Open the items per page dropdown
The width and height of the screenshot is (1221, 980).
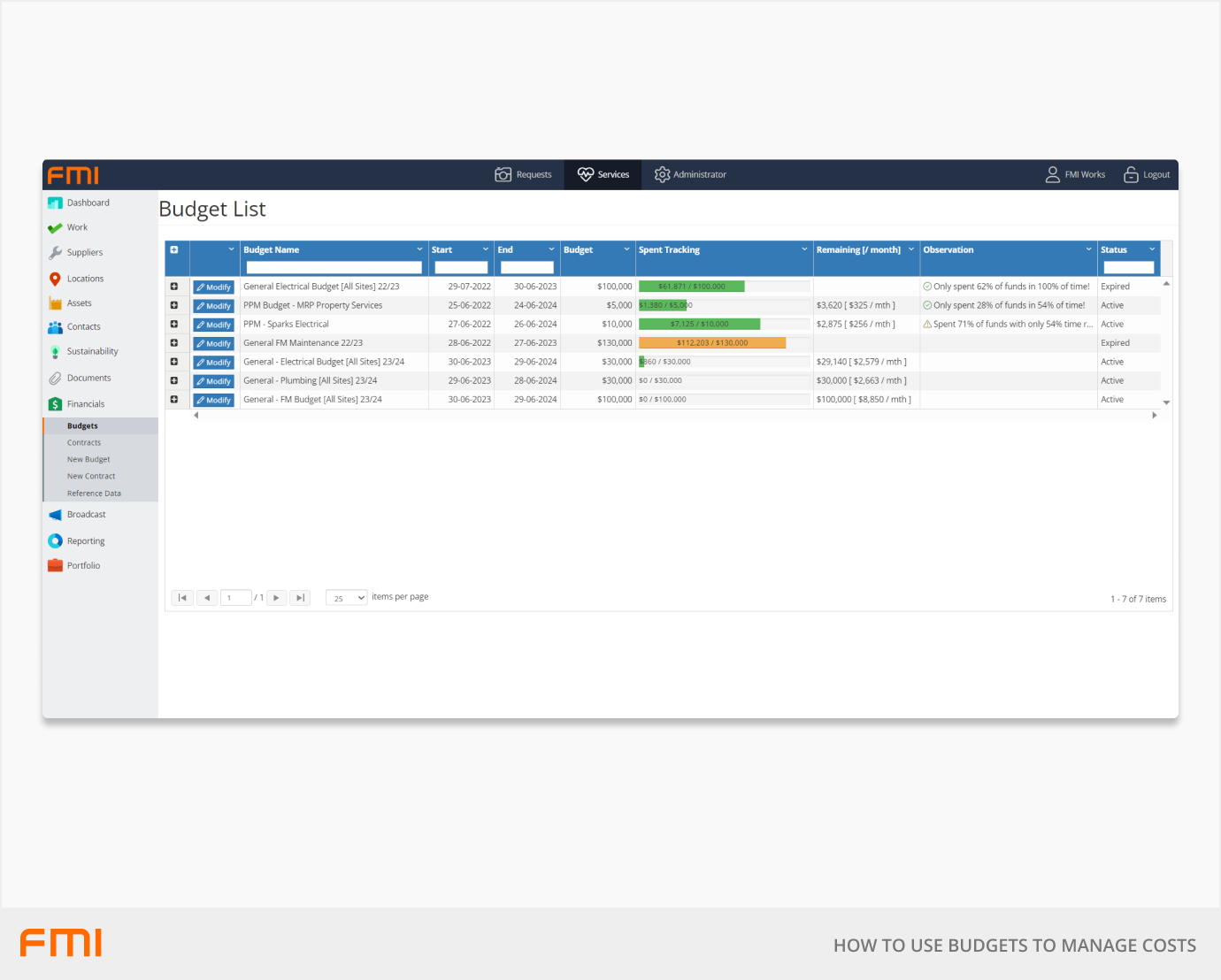pos(347,598)
